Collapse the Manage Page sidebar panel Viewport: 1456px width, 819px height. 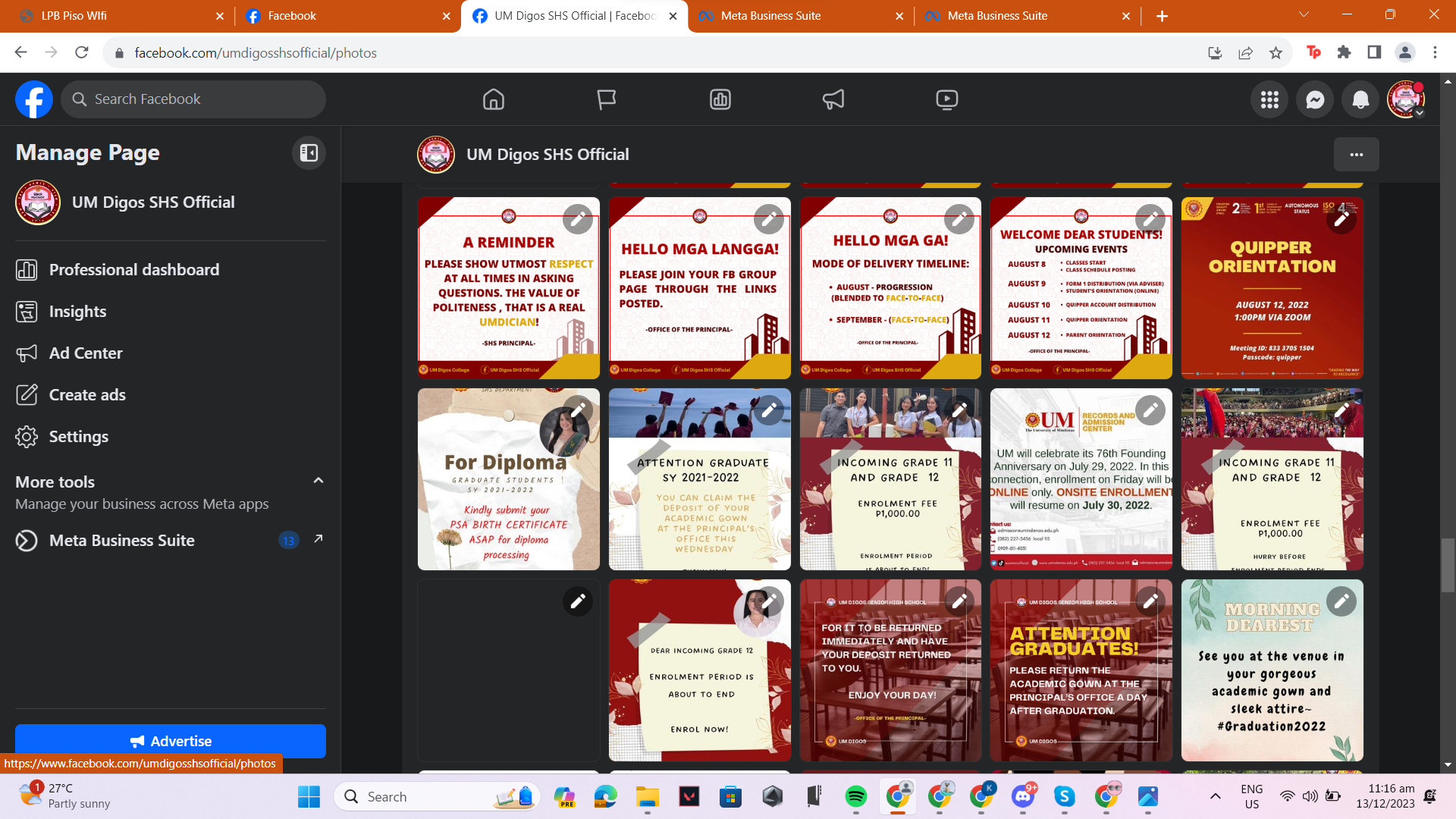(x=309, y=152)
